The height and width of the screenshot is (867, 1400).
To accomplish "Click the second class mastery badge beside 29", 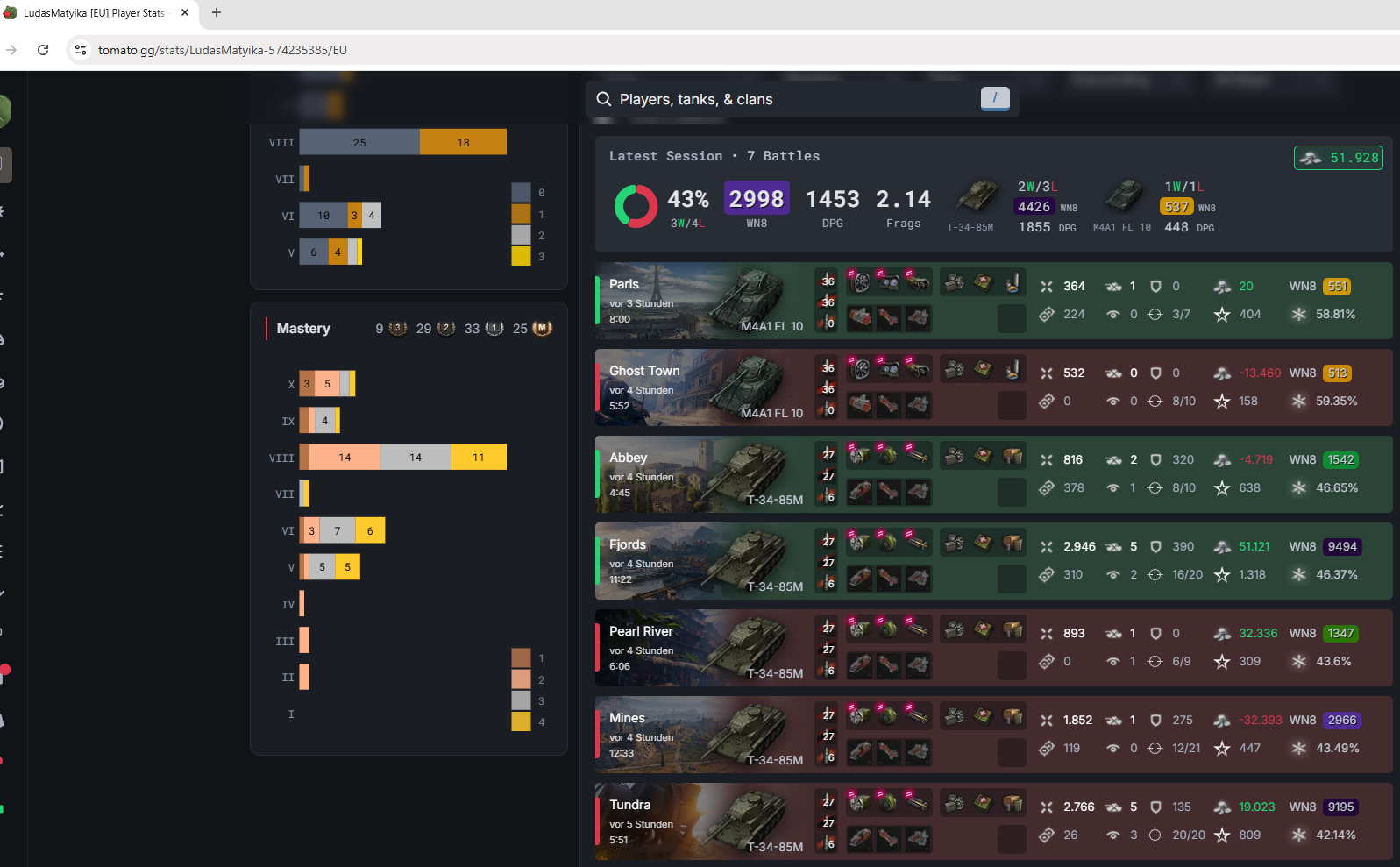I will point(446,329).
